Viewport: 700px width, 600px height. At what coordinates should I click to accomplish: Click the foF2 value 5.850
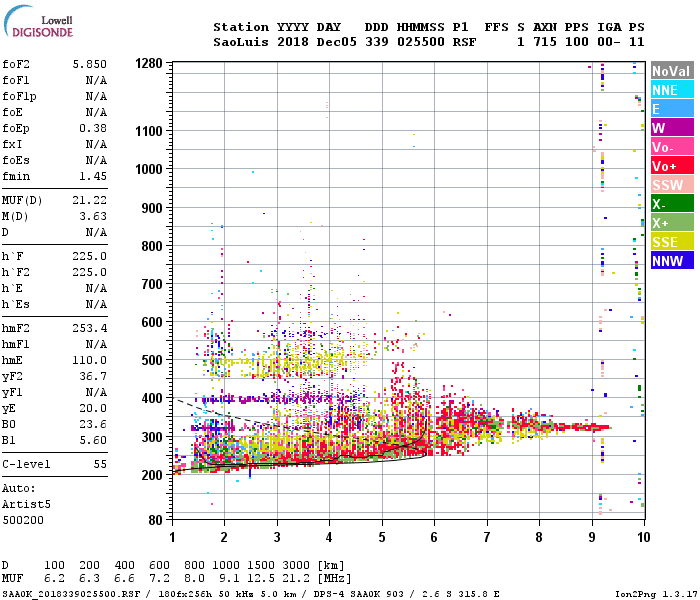pyautogui.click(x=90, y=64)
